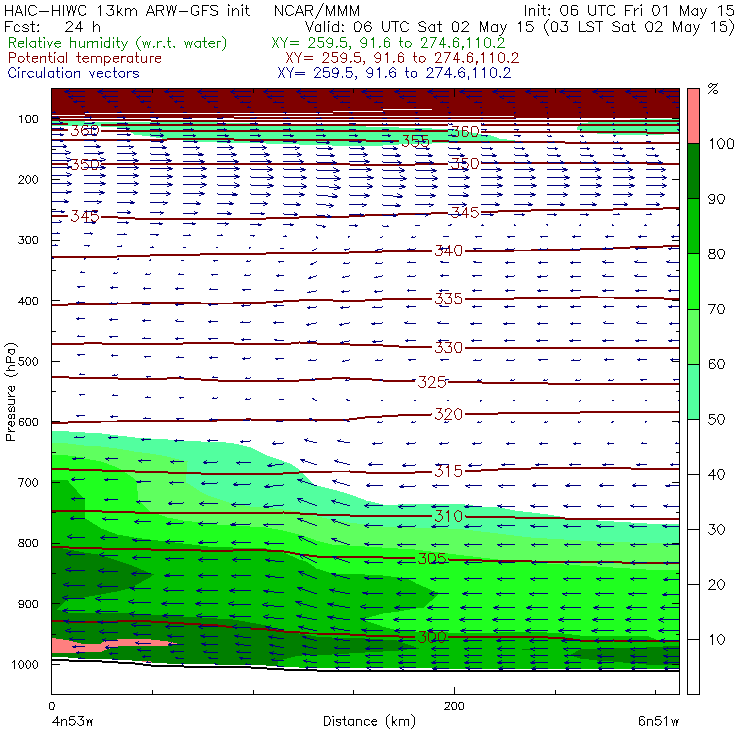This screenshot has height=740, width=740.
Task: Click the 'NCAR/MMM' header text
Action: point(317,11)
